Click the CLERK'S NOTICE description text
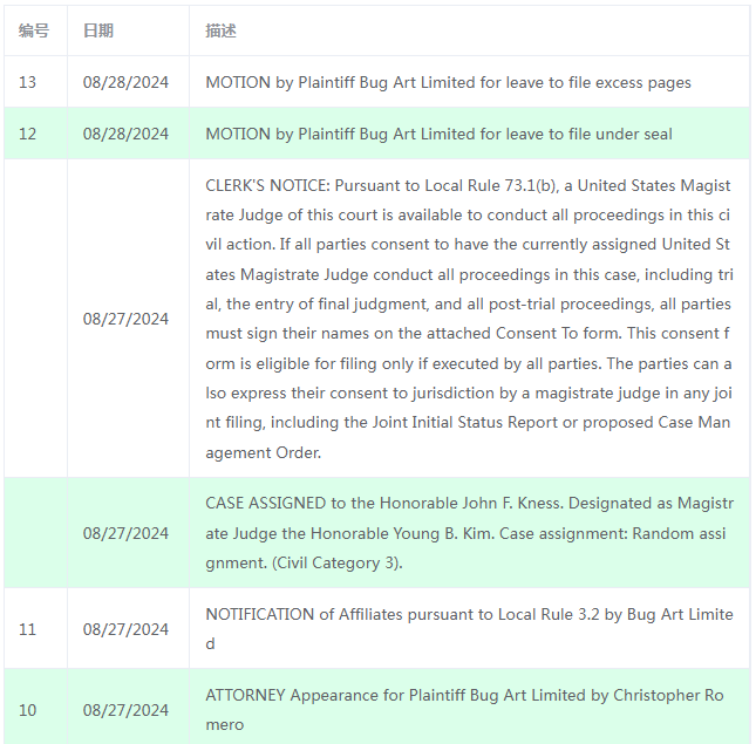 pyautogui.click(x=469, y=319)
